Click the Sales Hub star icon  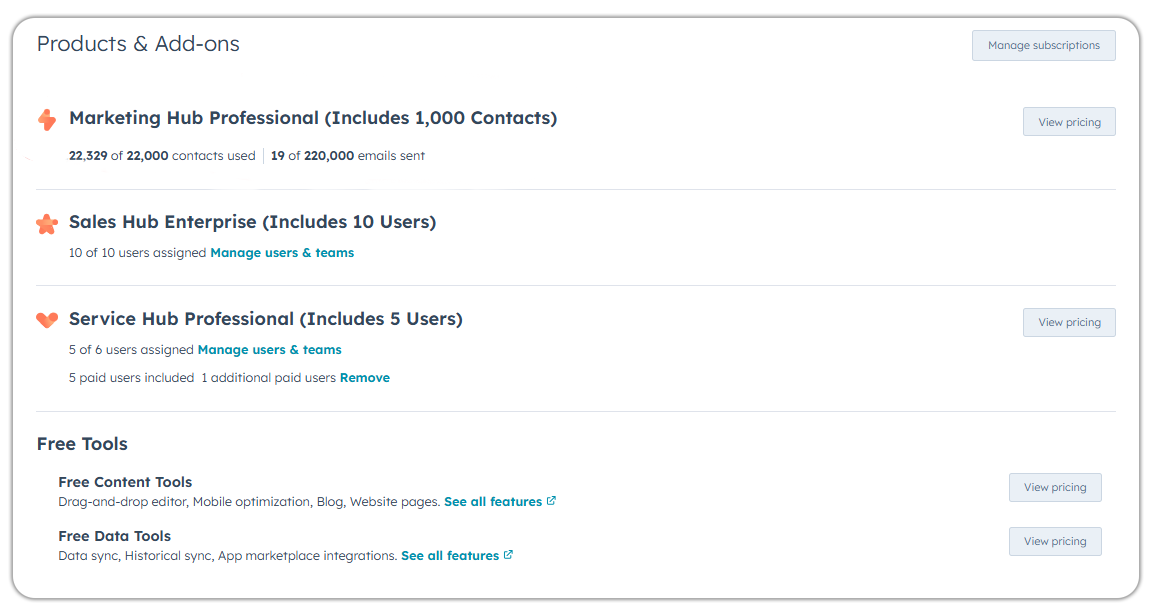tap(47, 224)
